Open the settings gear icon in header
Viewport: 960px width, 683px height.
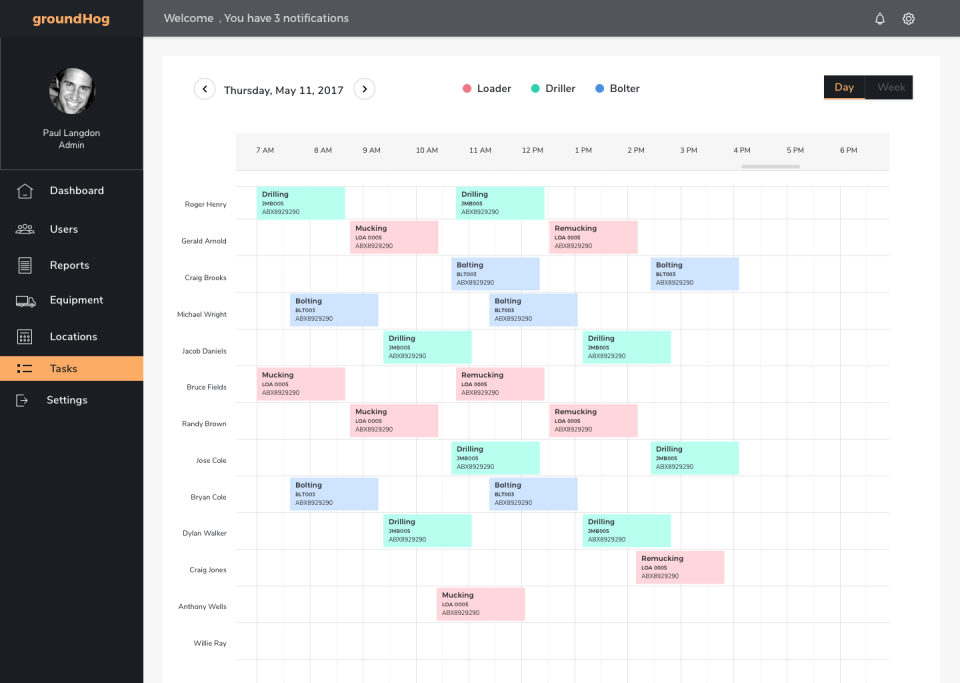coord(909,19)
